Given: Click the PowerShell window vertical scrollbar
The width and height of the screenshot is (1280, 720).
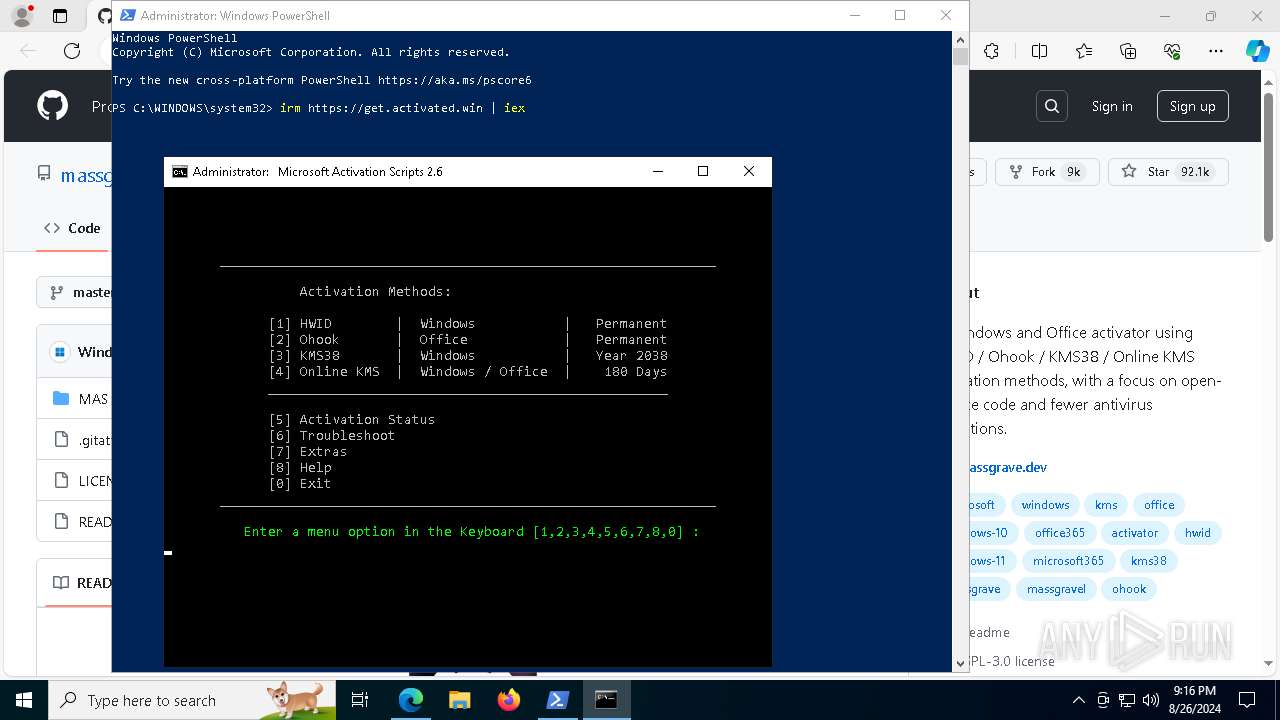Looking at the screenshot, I should tap(960, 350).
